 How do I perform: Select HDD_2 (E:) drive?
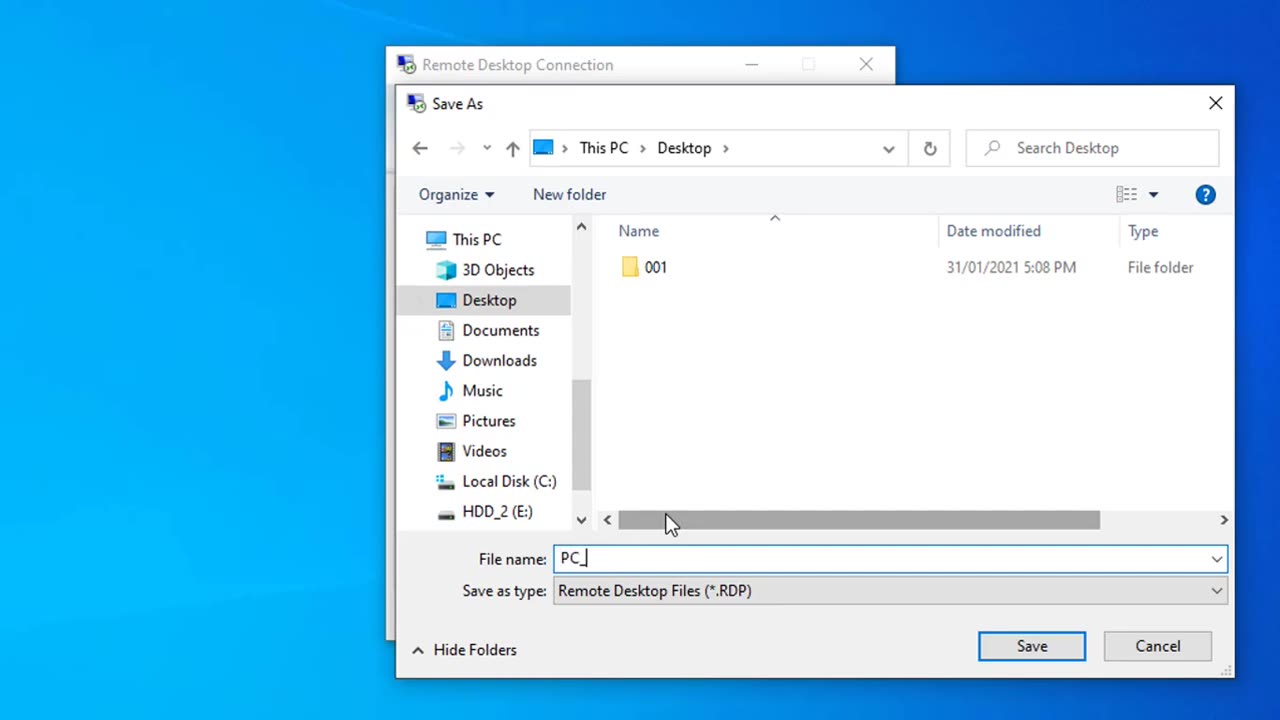497,512
